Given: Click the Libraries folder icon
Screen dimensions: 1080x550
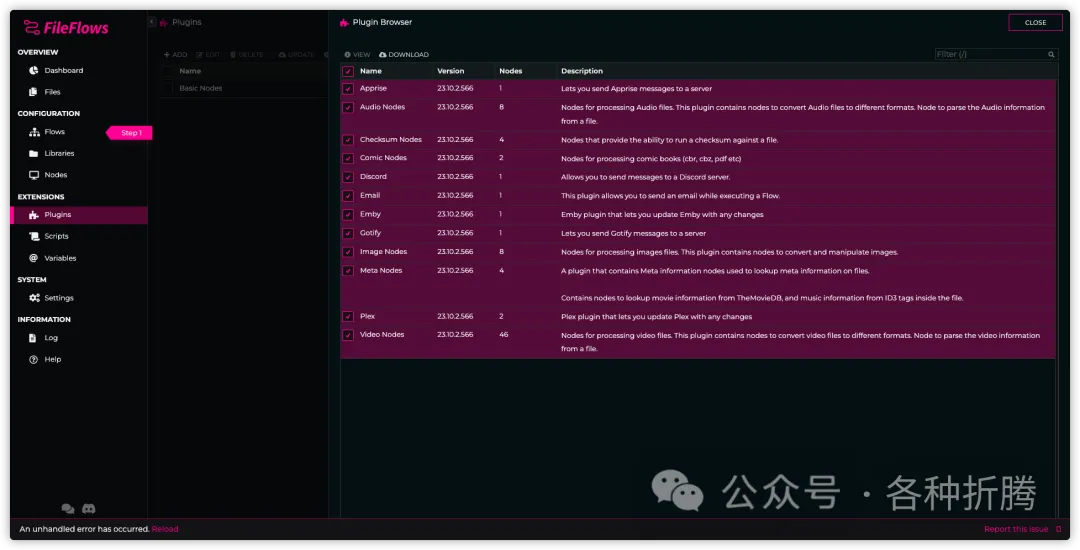Looking at the screenshot, I should [x=33, y=154].
